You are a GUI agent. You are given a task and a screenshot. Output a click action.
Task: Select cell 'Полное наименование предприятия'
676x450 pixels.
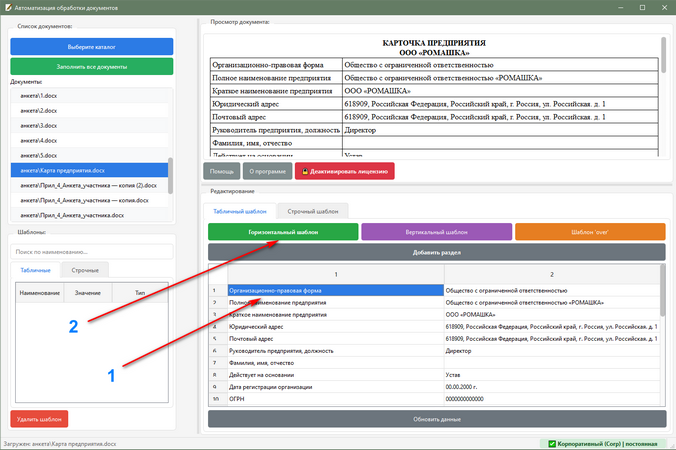coord(336,303)
